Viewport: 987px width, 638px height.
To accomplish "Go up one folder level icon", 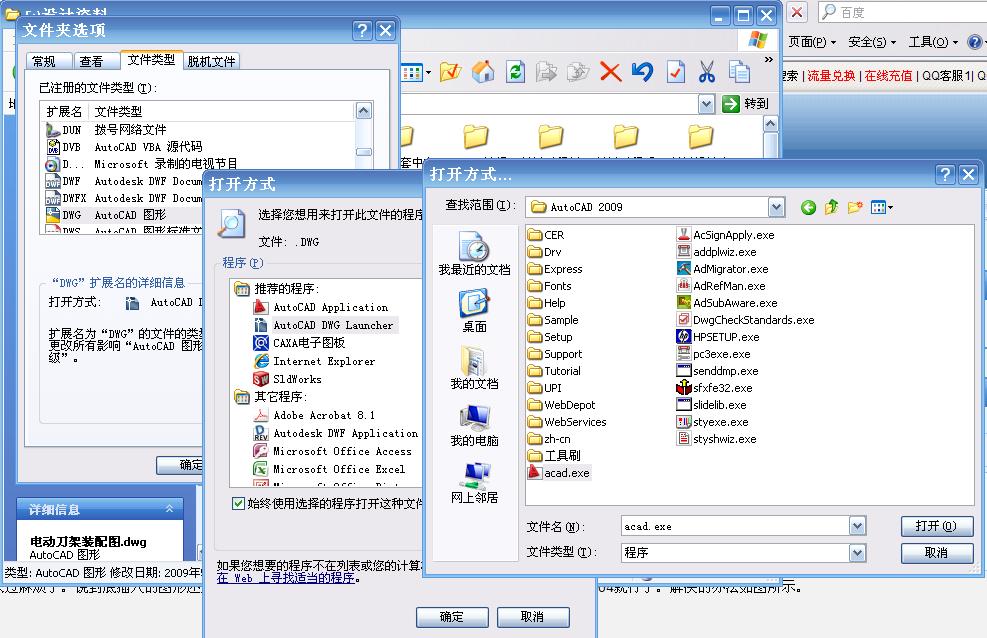I will (832, 207).
